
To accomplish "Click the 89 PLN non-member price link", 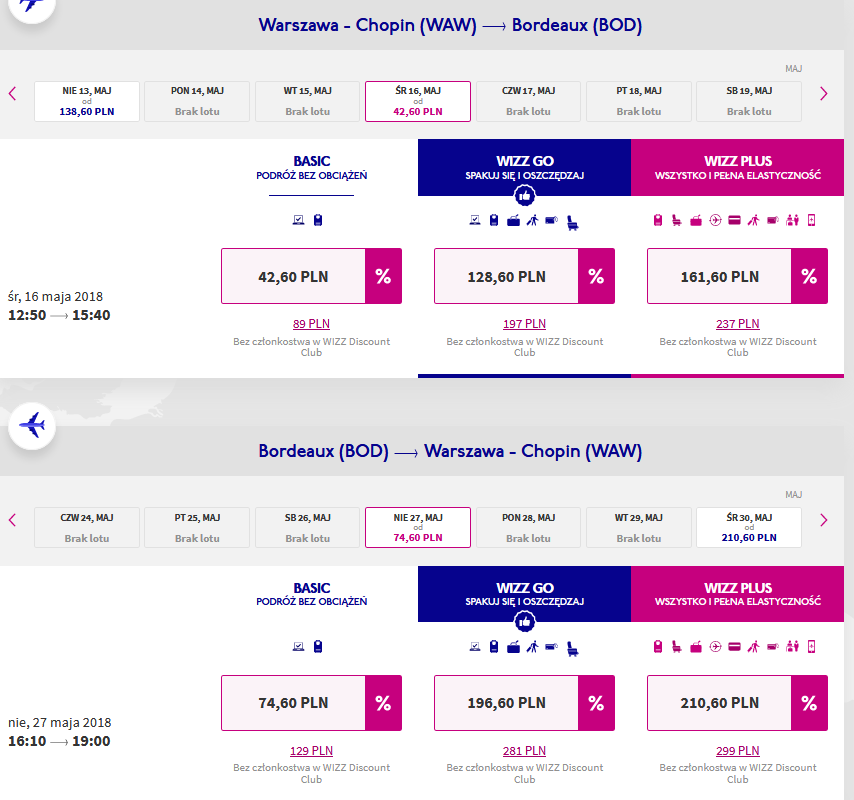I will coord(311,324).
